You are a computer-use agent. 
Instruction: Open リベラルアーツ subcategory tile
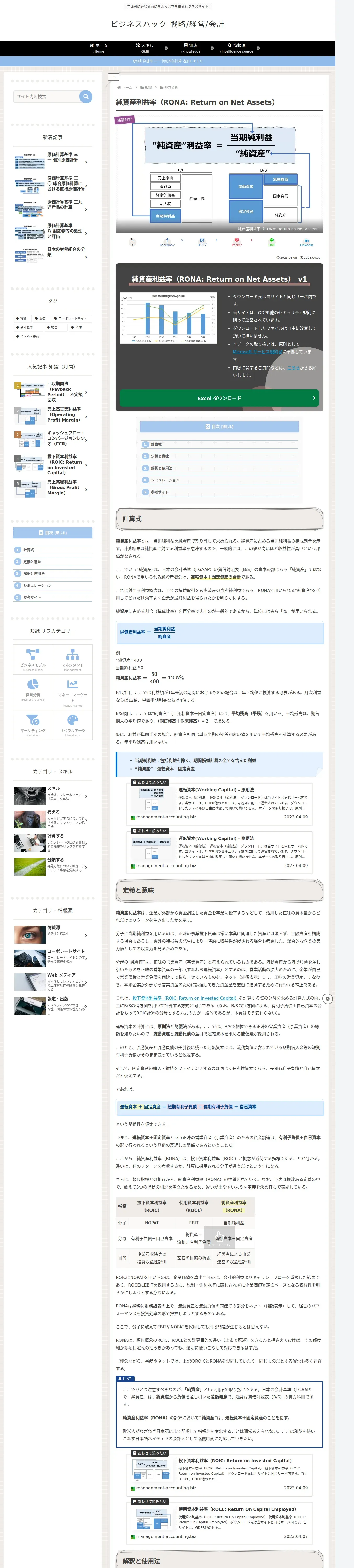[72, 725]
